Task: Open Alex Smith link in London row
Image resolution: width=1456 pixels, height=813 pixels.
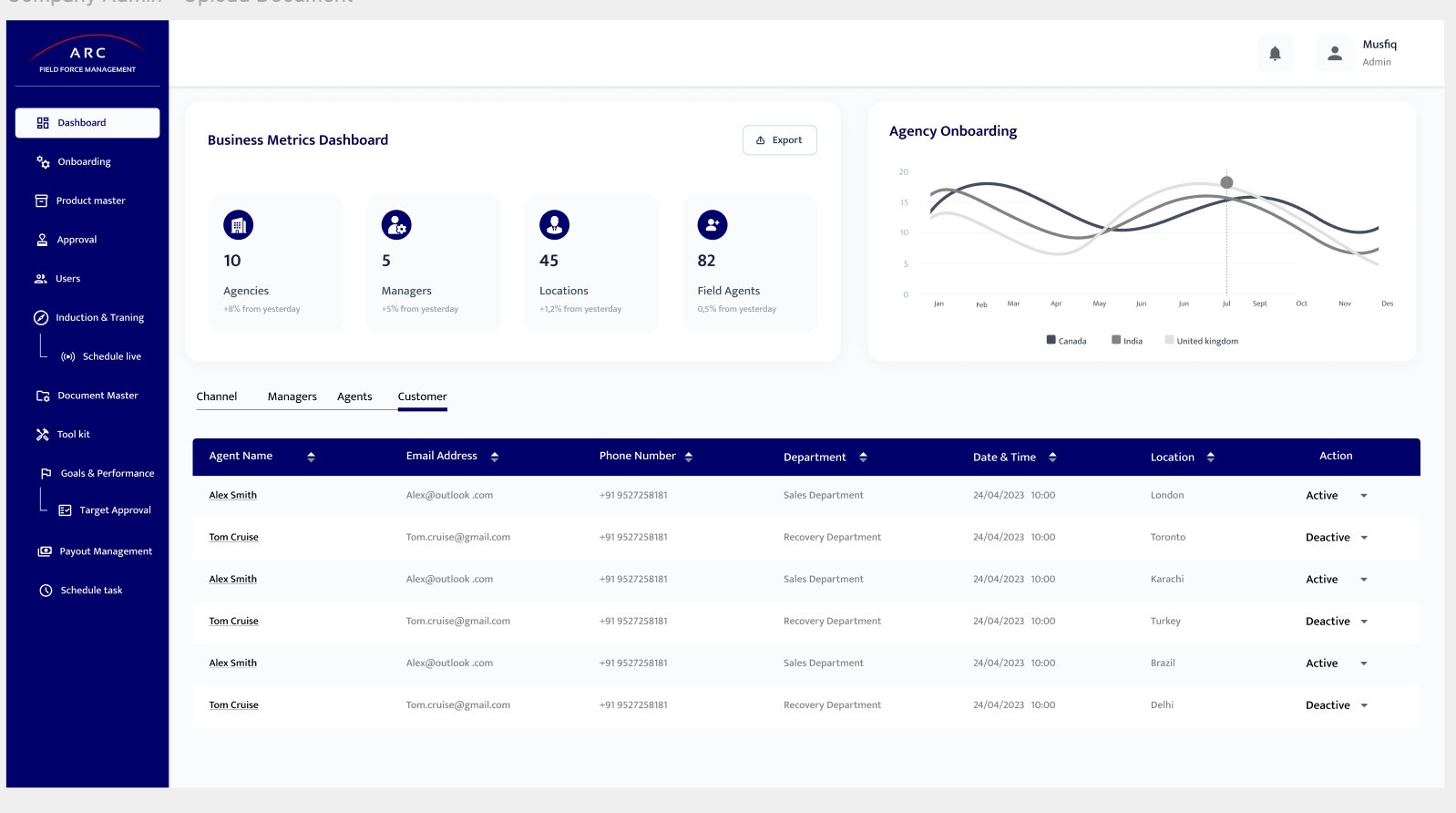Action: pos(233,496)
